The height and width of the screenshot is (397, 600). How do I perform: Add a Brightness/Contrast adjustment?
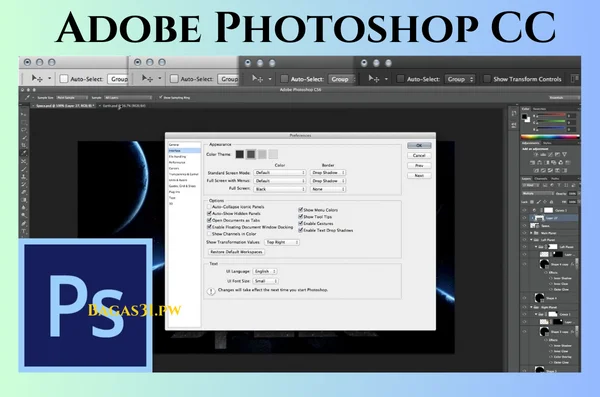point(536,155)
